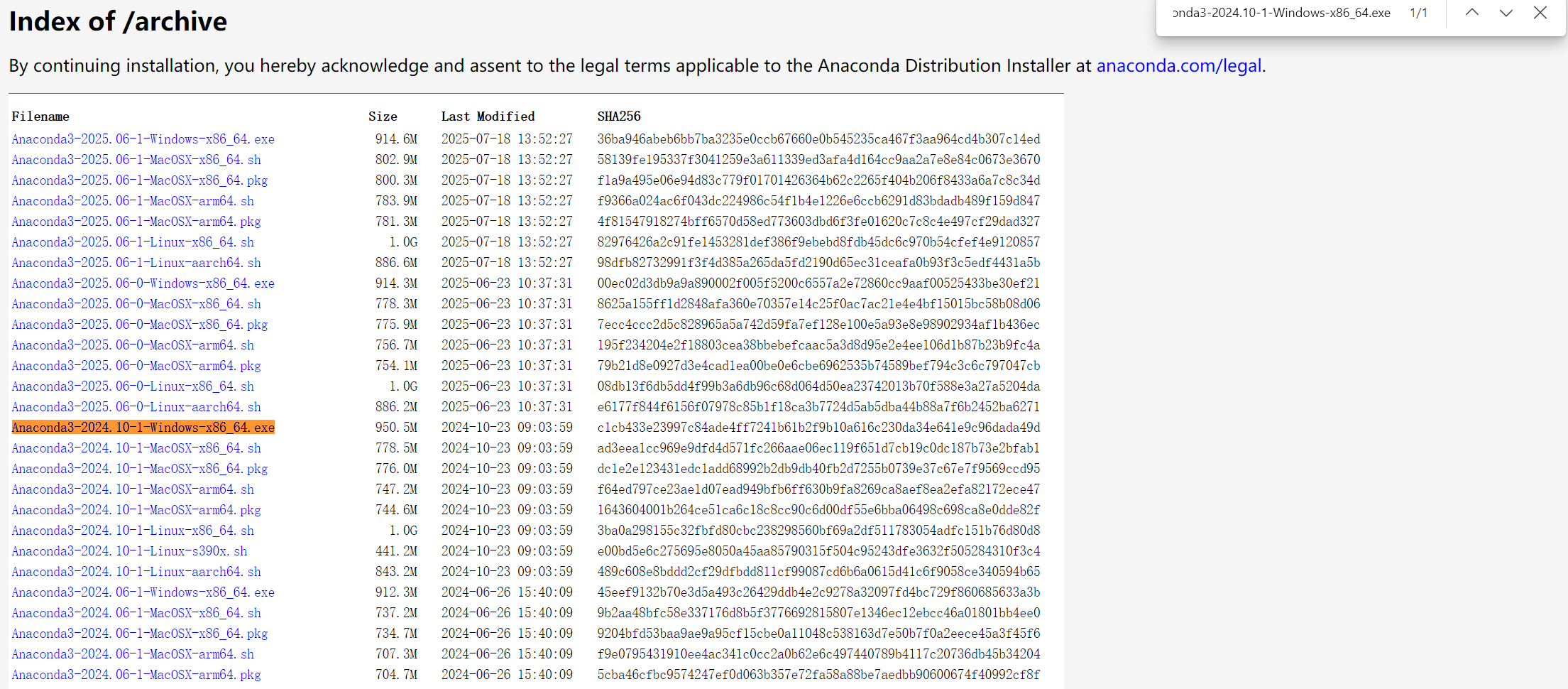Open Anaconda3-2024.10-1-Linux-s390x.sh link

point(129,551)
